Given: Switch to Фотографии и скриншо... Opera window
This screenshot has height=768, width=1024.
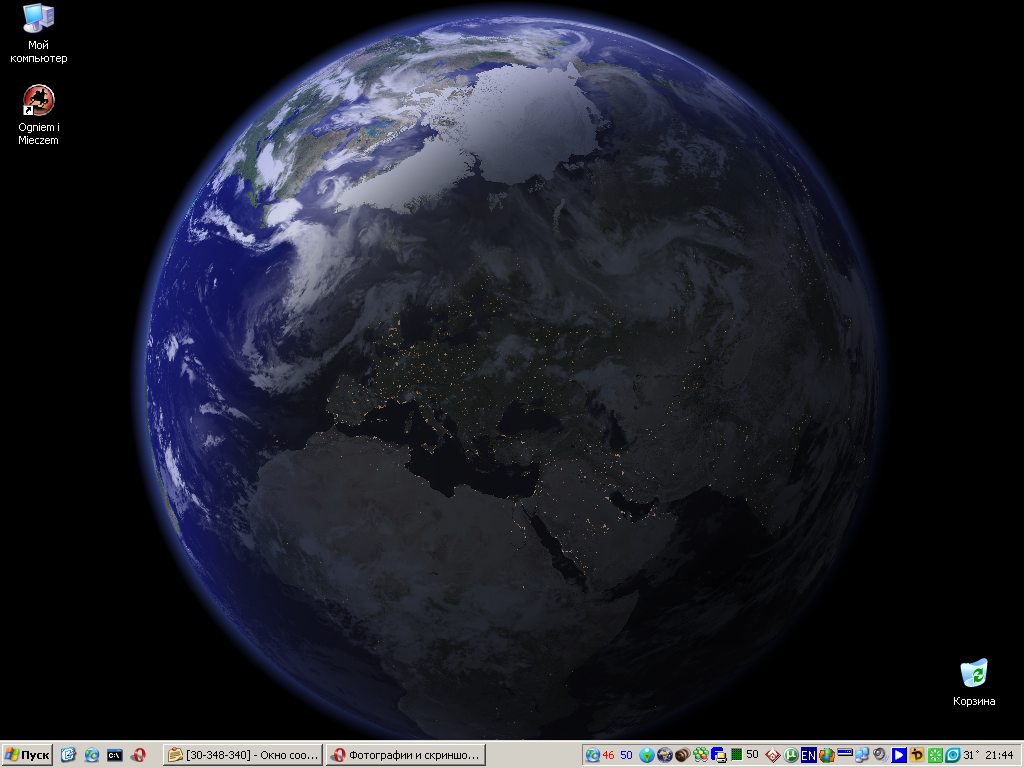Looking at the screenshot, I should coord(405,755).
